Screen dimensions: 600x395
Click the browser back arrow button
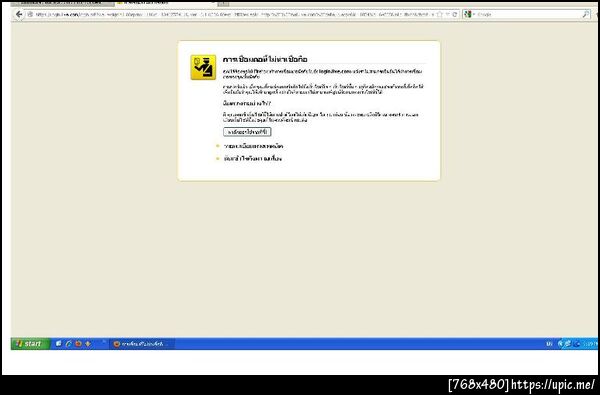click(x=19, y=14)
